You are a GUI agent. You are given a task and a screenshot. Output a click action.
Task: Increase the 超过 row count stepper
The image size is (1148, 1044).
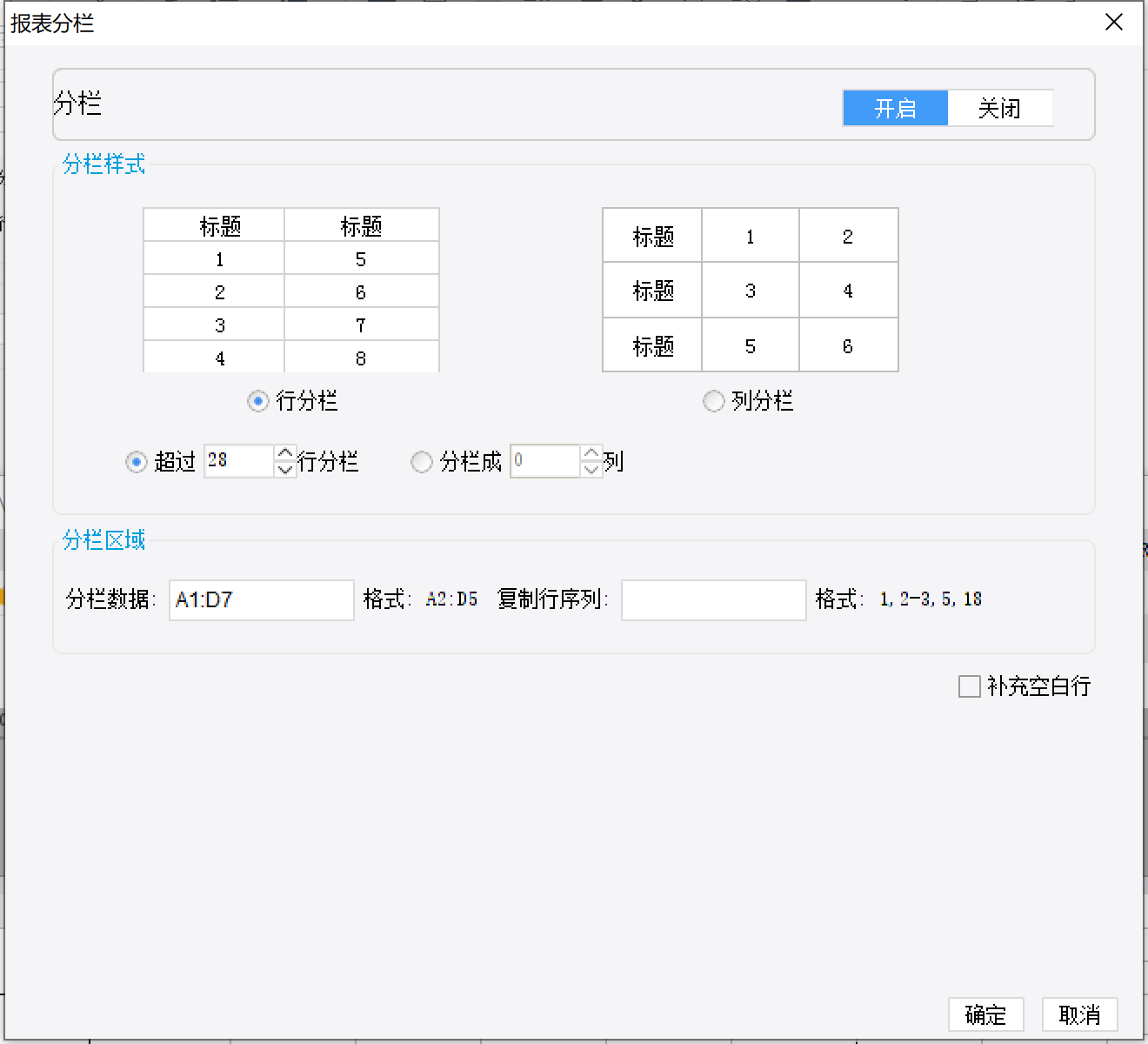(285, 453)
